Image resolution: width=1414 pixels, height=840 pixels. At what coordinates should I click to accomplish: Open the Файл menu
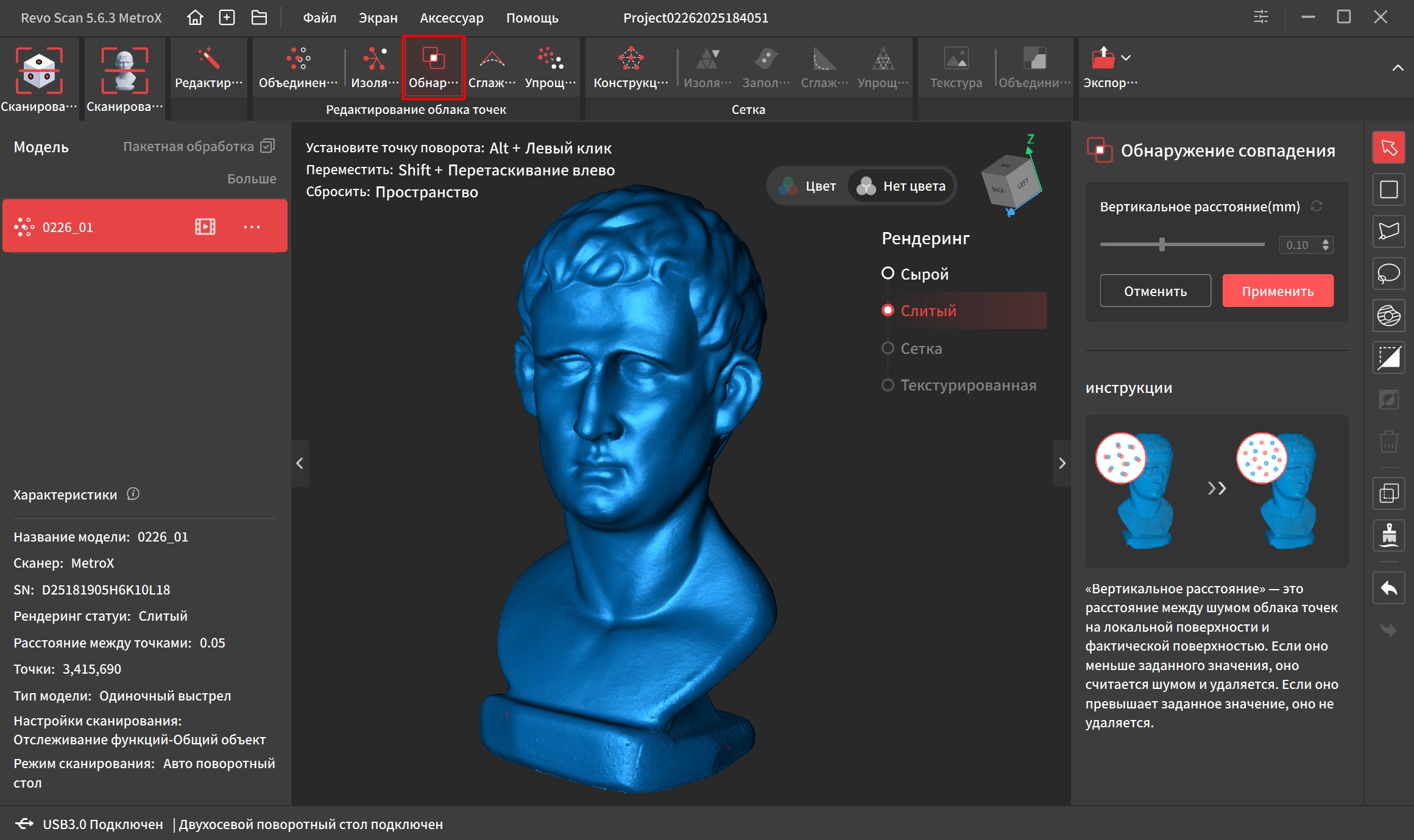coord(320,18)
